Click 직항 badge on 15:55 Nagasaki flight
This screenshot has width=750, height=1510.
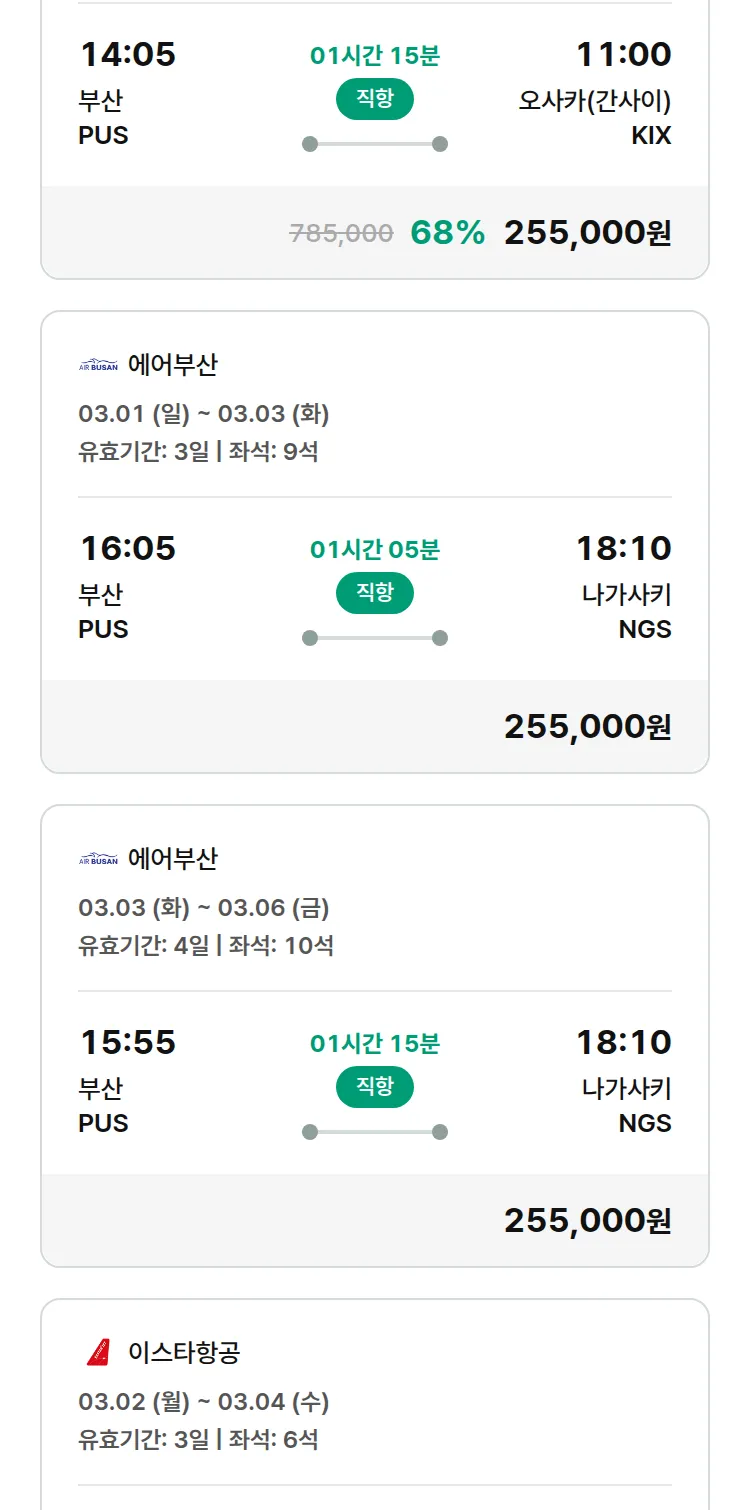(374, 1087)
